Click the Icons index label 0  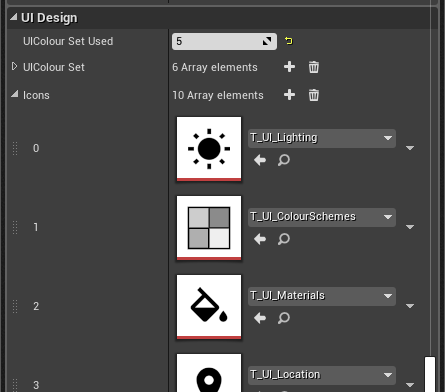pos(36,148)
